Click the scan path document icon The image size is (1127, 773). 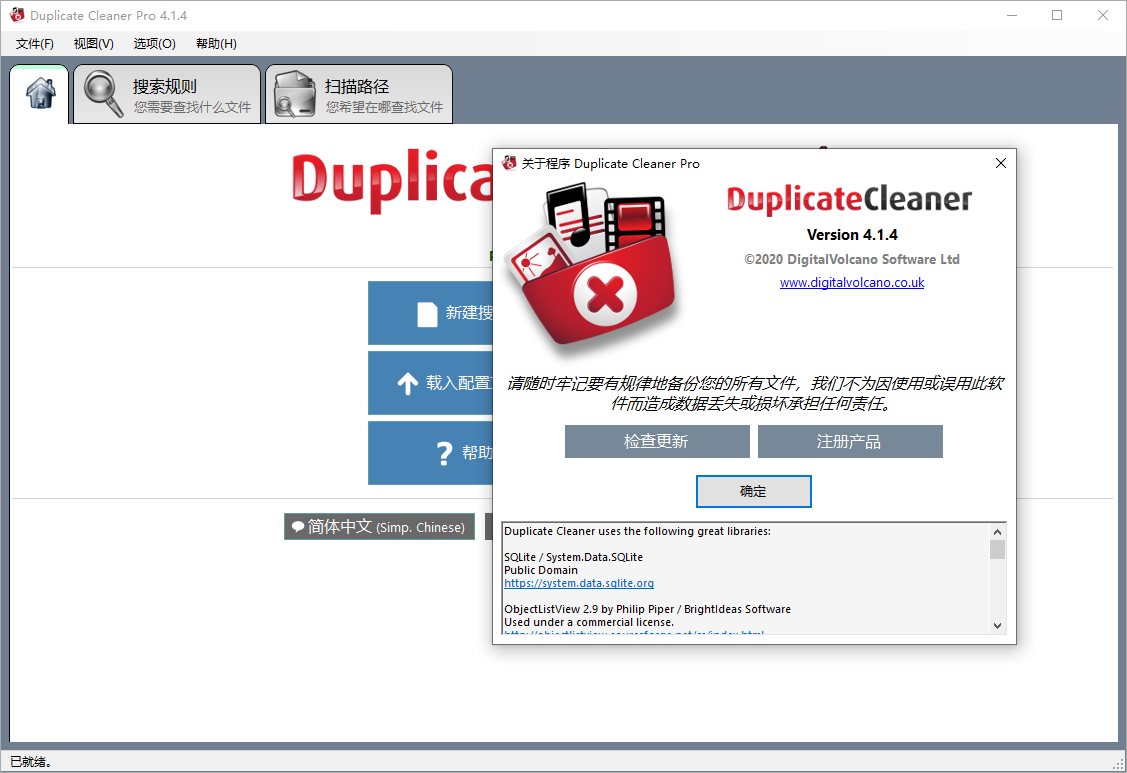[293, 93]
